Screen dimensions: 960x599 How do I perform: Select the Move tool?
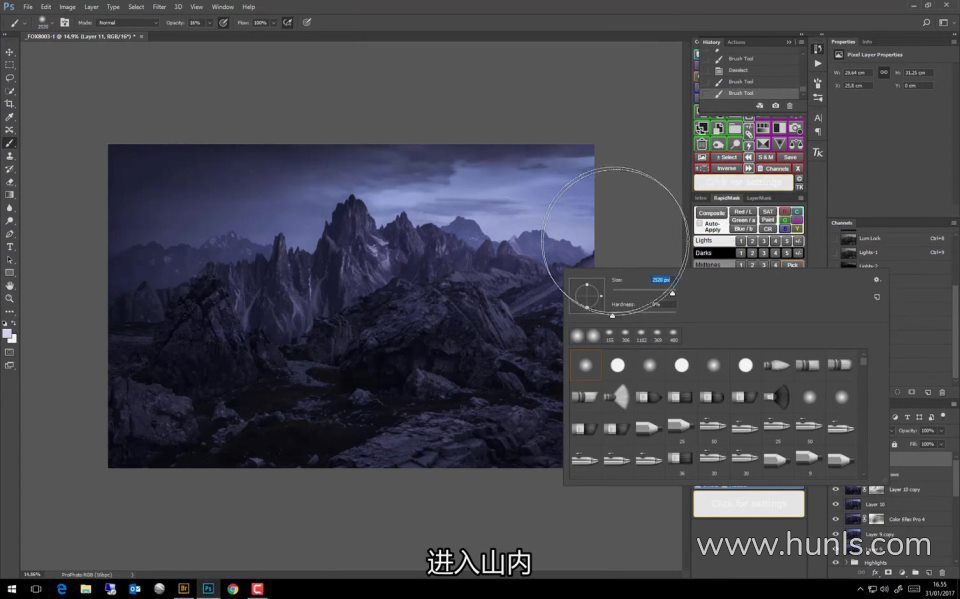click(x=9, y=52)
